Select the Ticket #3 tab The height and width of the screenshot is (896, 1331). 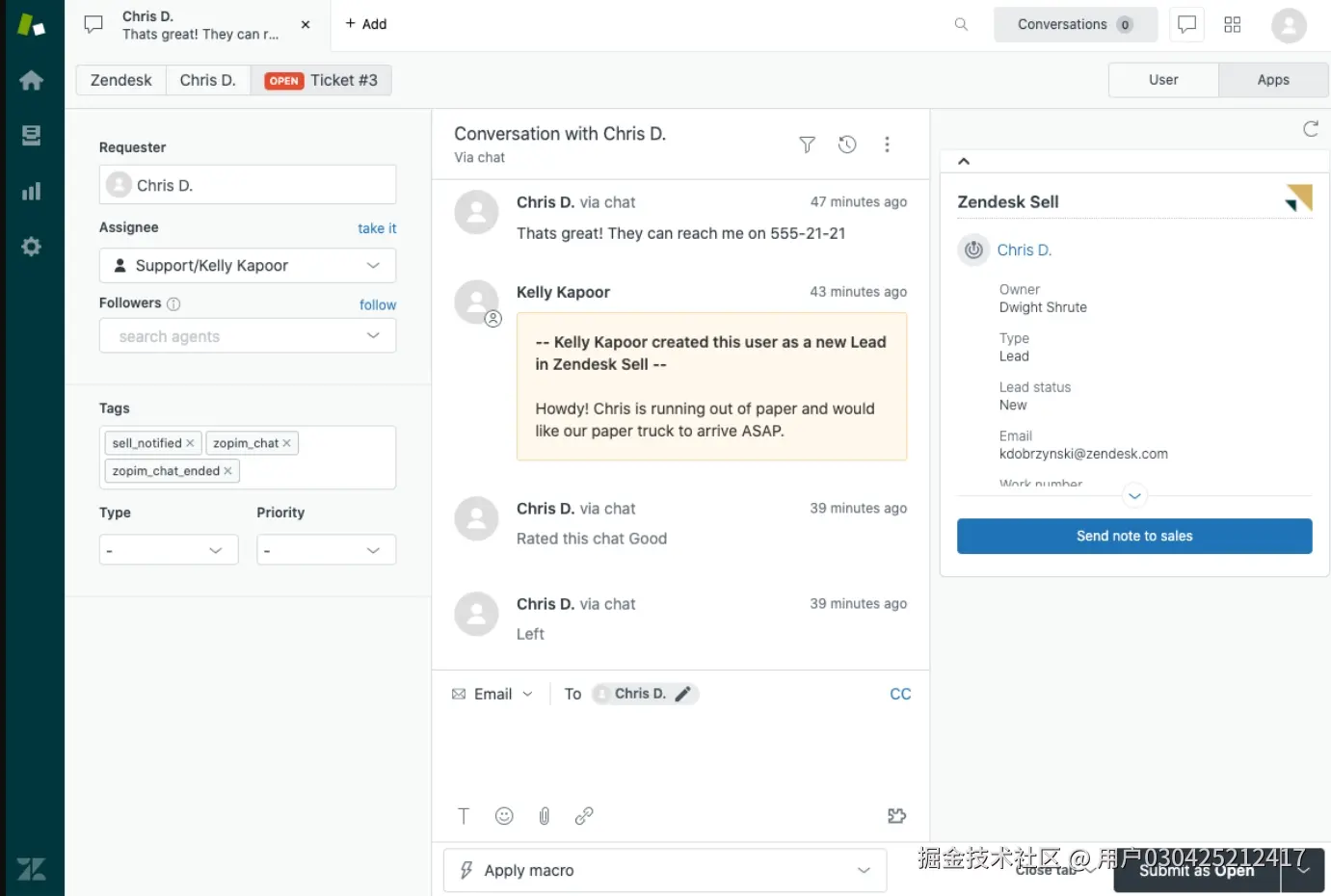coord(321,80)
